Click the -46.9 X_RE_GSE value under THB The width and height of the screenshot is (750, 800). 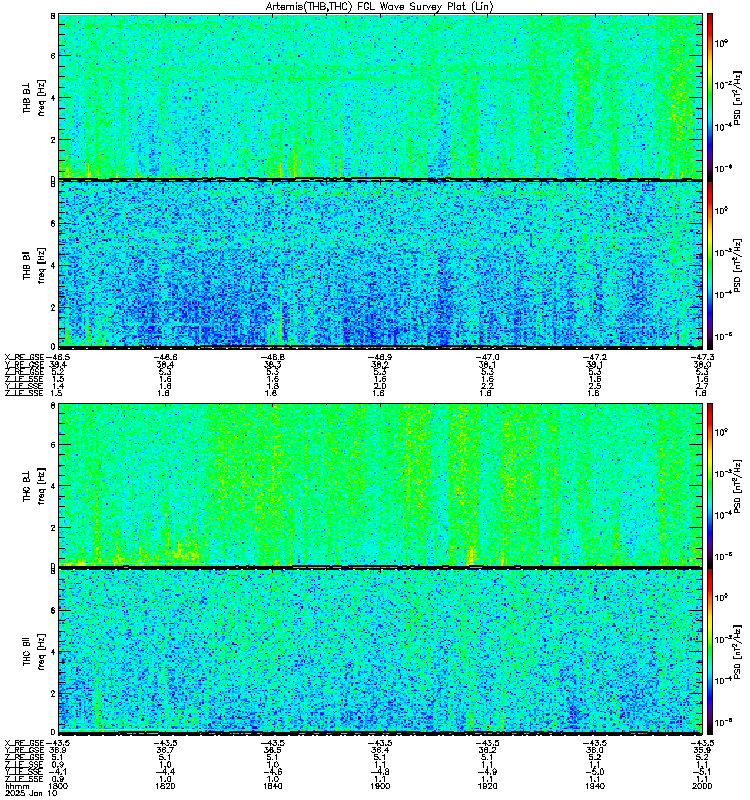(380, 358)
